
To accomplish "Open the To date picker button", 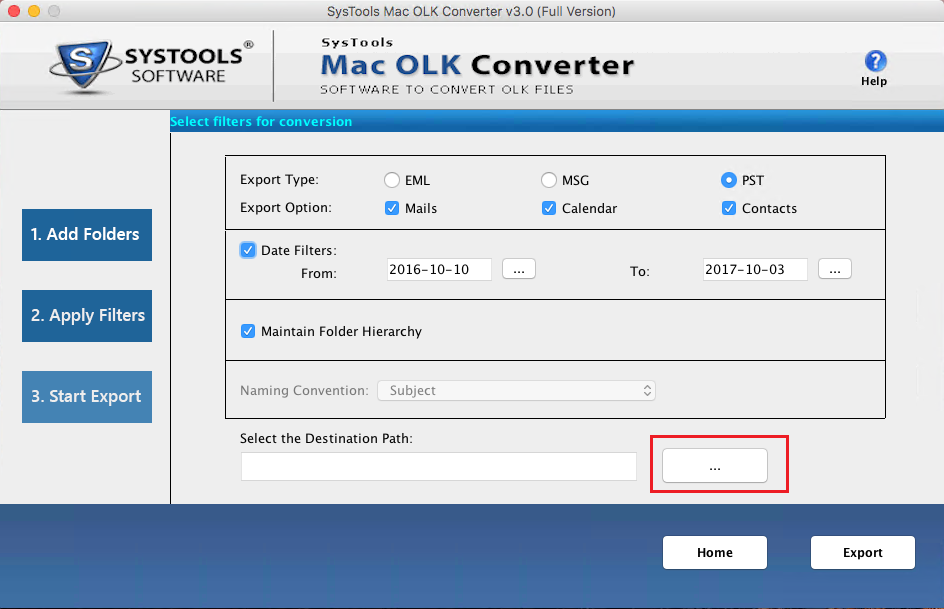I will [835, 269].
